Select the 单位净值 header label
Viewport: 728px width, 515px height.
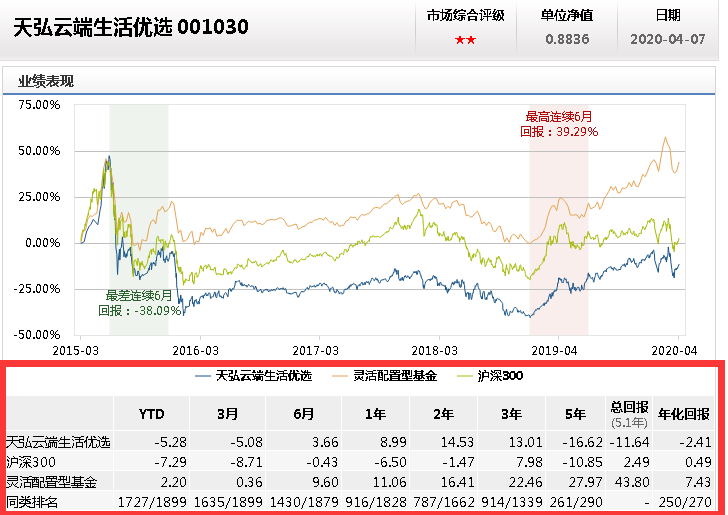pyautogui.click(x=567, y=15)
